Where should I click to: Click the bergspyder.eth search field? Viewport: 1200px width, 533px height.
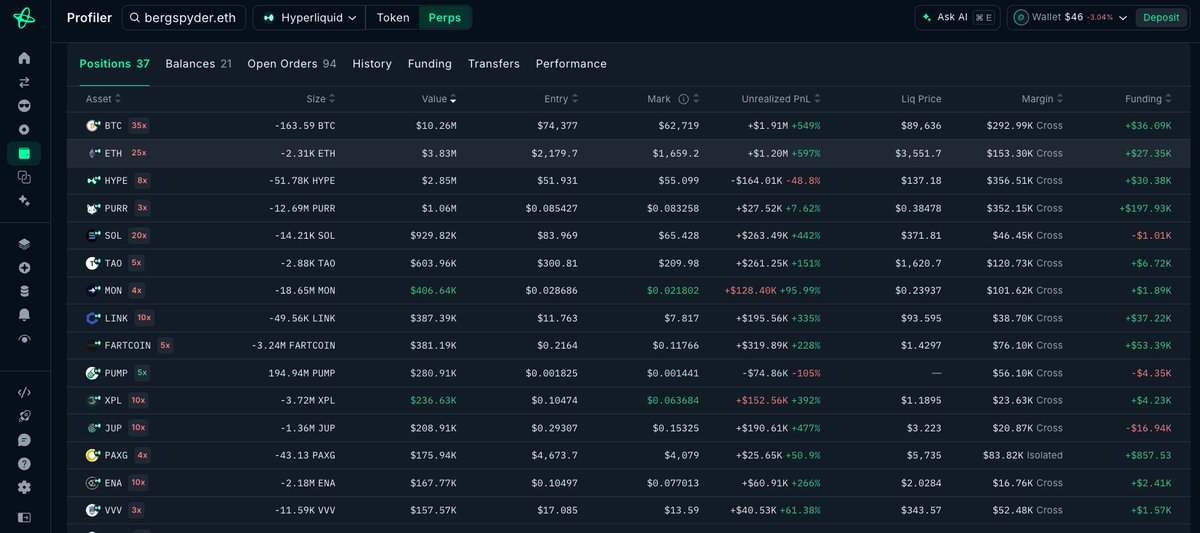[183, 17]
